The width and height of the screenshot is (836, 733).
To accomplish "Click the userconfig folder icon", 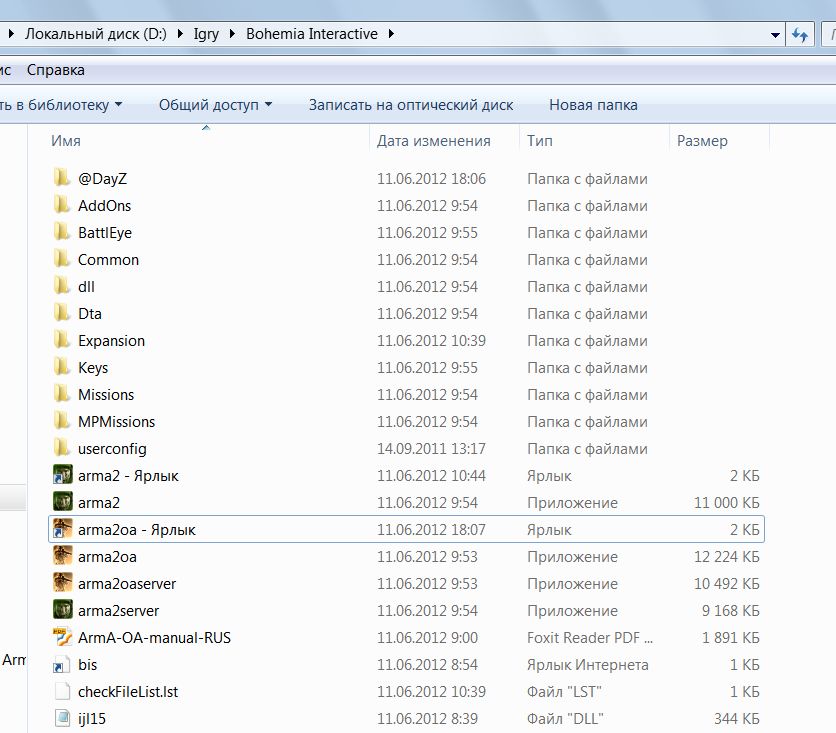I will [x=62, y=448].
